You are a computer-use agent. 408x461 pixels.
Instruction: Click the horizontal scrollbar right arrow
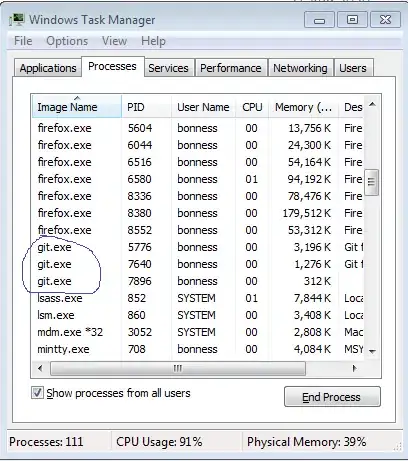(x=355, y=368)
